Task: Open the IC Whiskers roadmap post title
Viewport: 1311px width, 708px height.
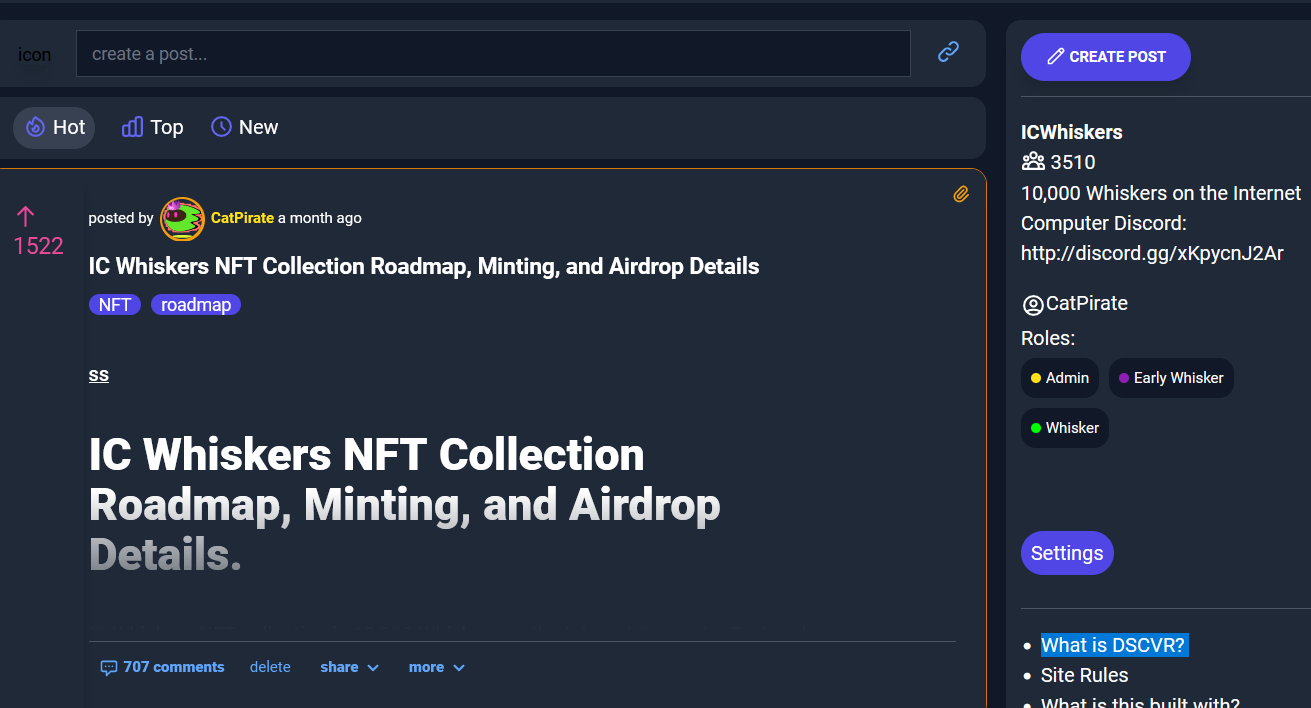Action: coord(424,266)
